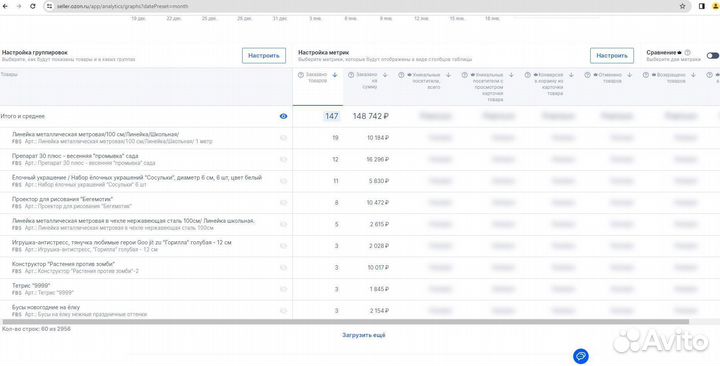Sort by visitors with card view arrow

512,75
